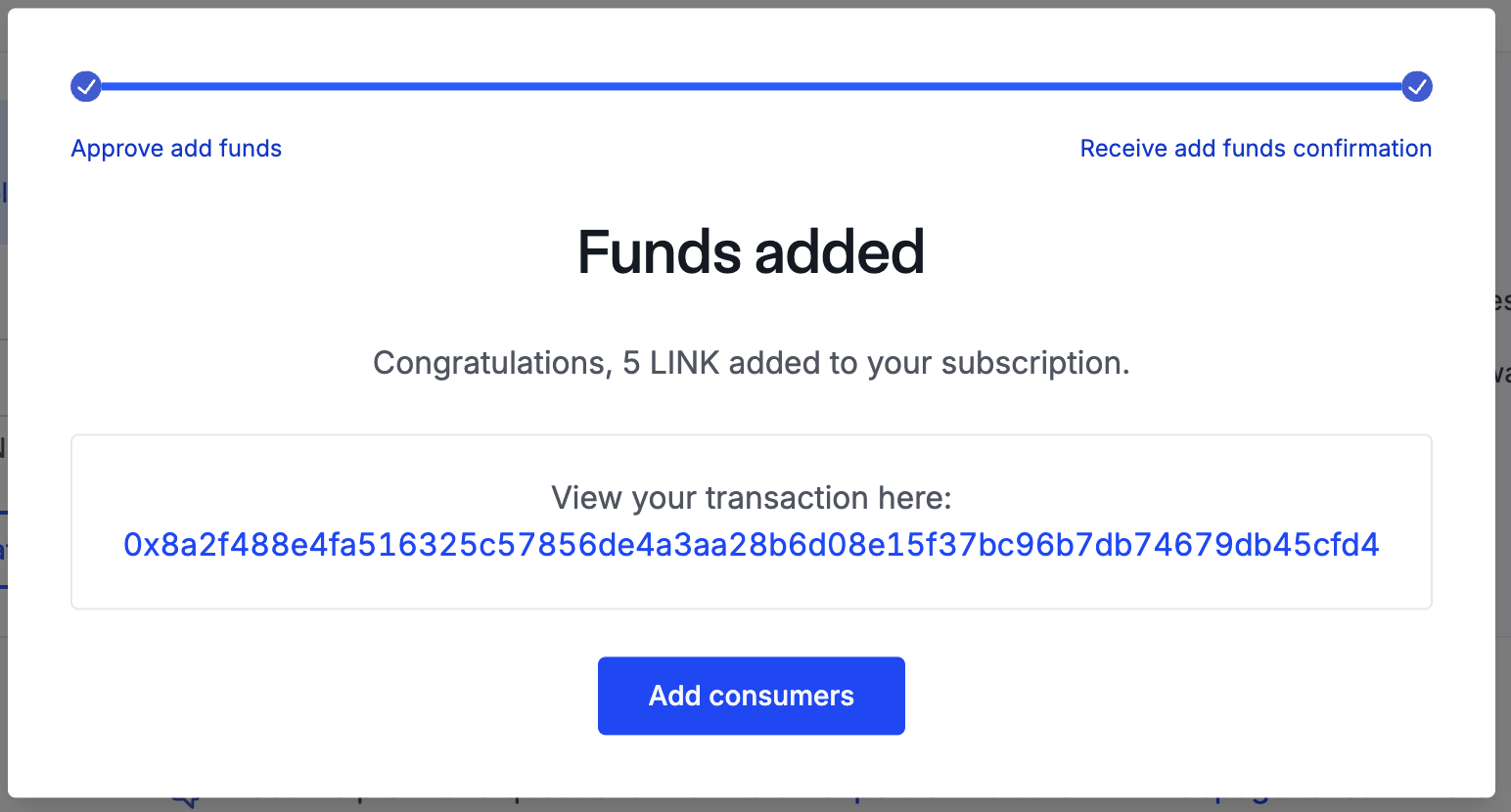This screenshot has height=812, width=1511.
Task: Click the word "Congratulations" in the message
Action: 491,363
